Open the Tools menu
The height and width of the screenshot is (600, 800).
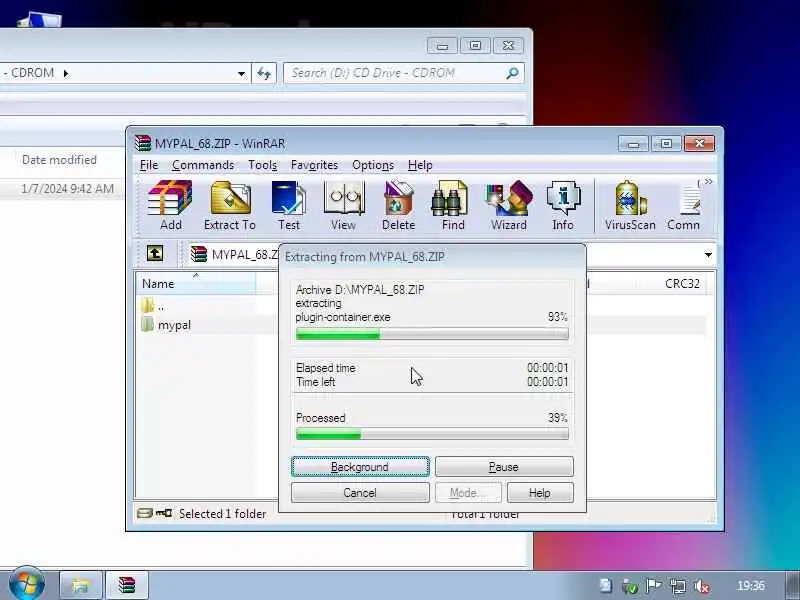click(263, 165)
